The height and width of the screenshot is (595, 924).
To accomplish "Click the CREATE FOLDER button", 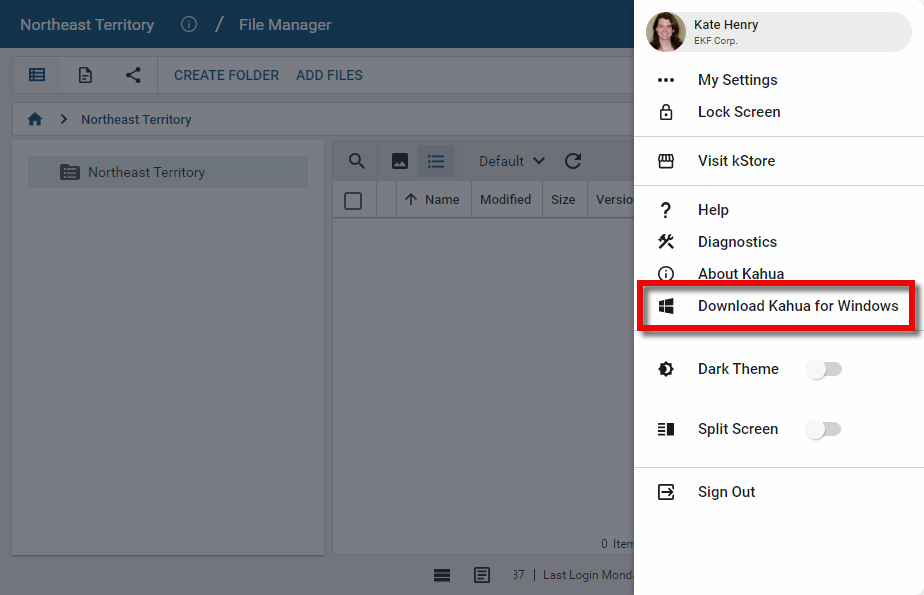I will [227, 75].
